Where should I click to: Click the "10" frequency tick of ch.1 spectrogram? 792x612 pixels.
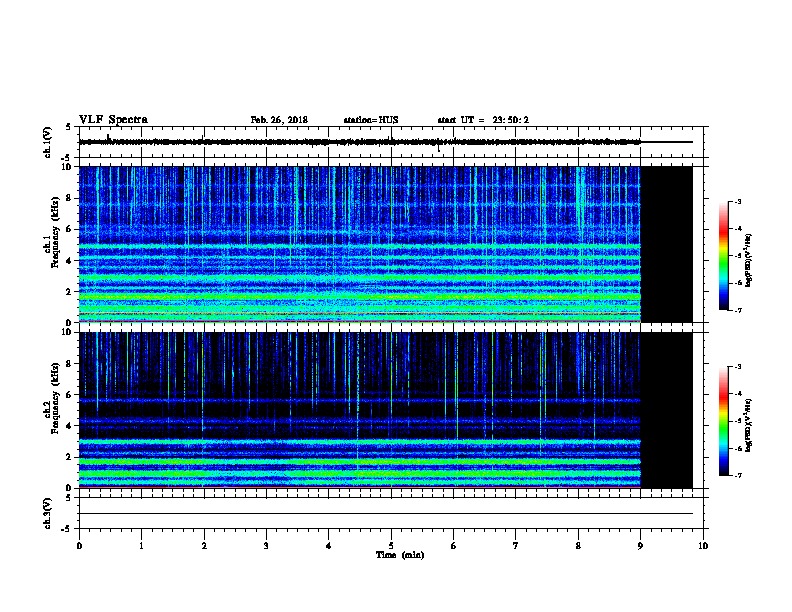[69, 167]
